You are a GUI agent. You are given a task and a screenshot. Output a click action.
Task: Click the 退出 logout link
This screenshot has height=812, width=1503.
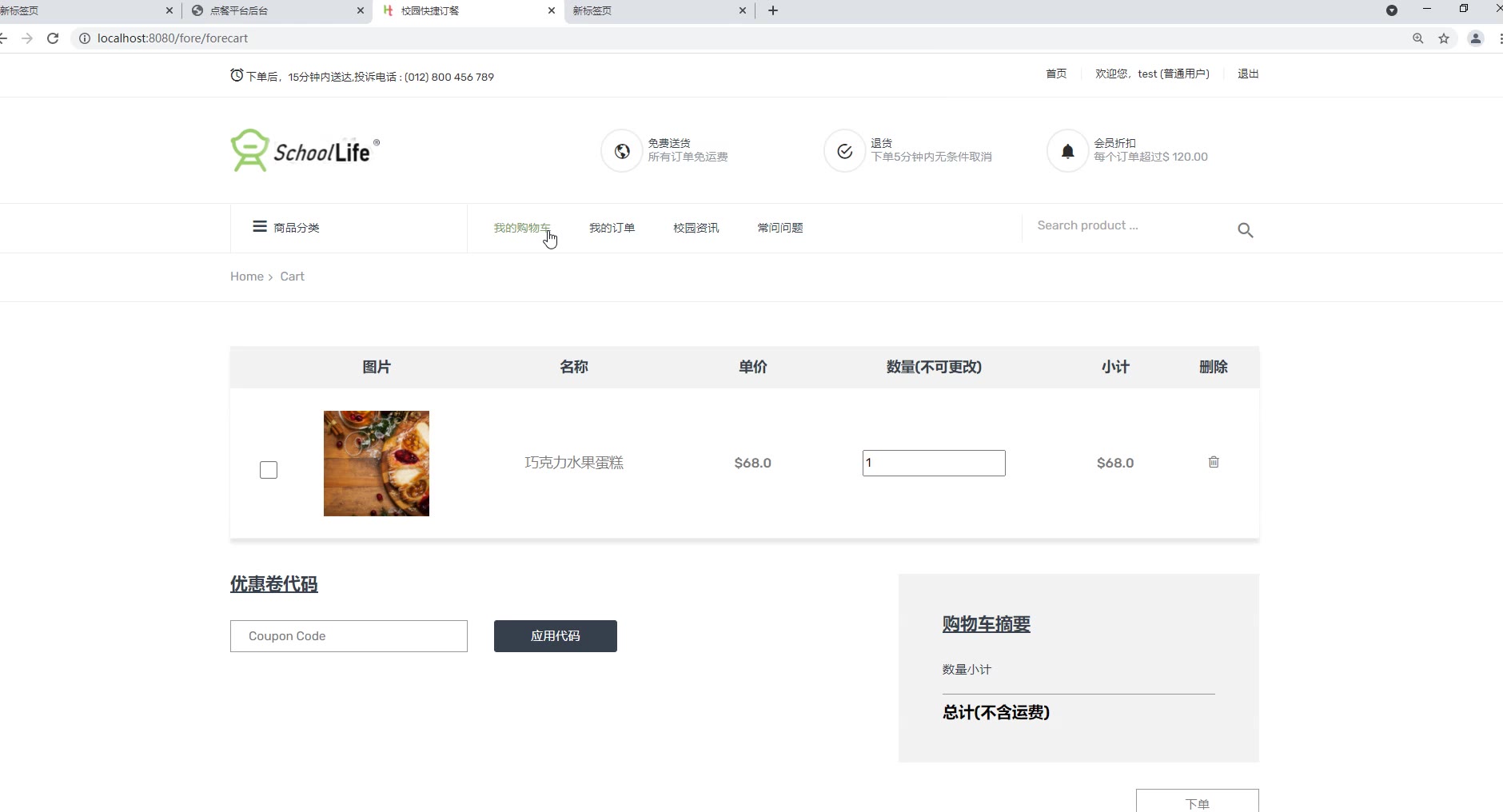click(1248, 74)
